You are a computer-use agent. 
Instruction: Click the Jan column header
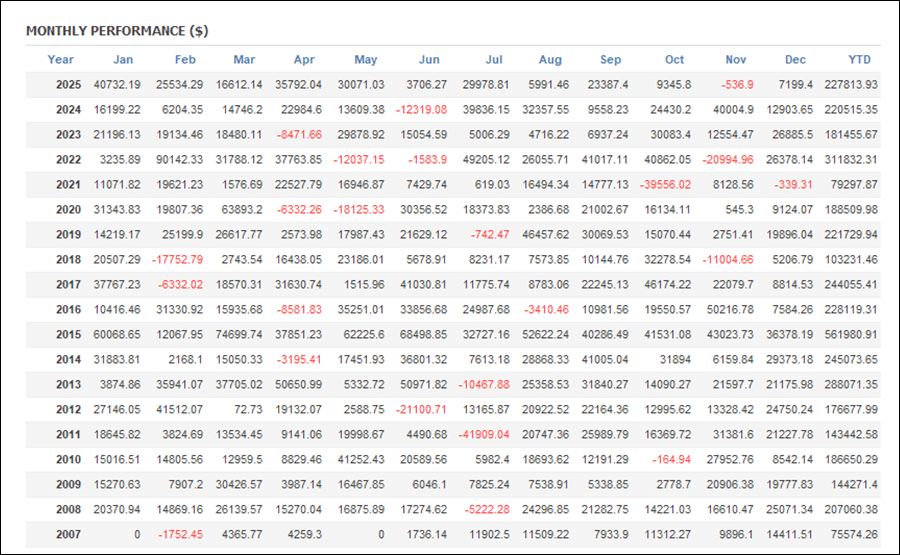coord(123,59)
